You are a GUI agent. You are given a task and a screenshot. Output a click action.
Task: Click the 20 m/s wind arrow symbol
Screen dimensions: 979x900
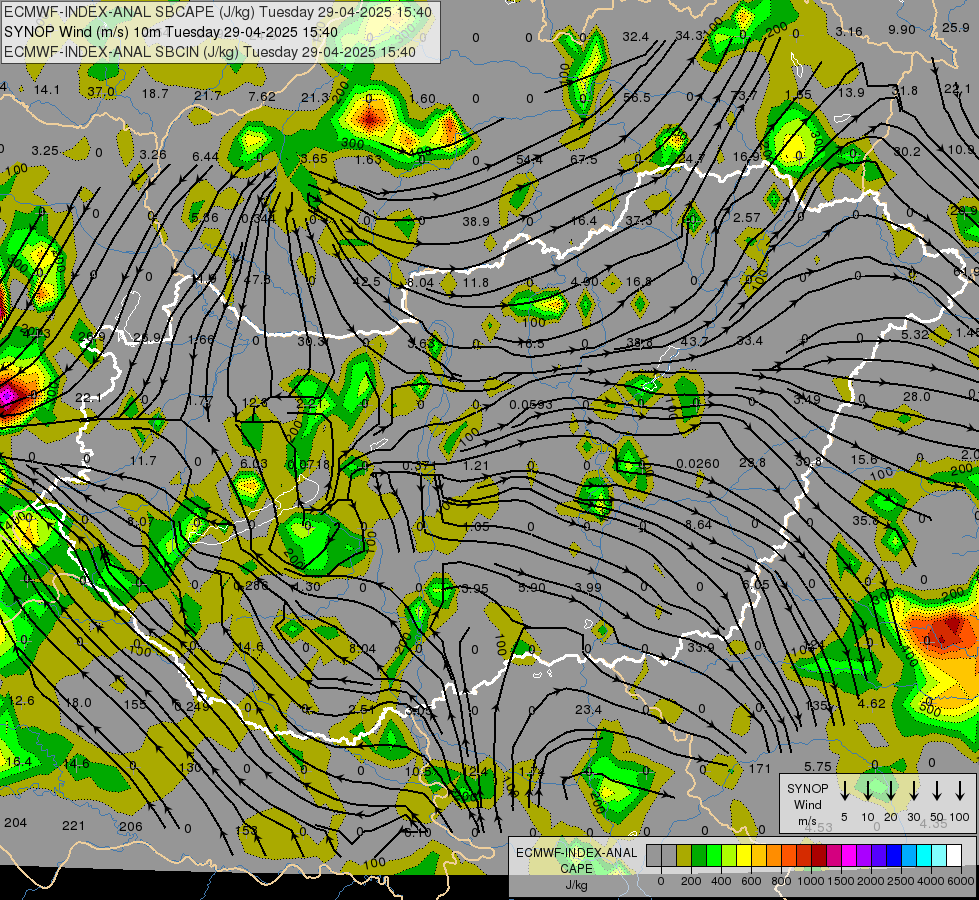click(891, 790)
